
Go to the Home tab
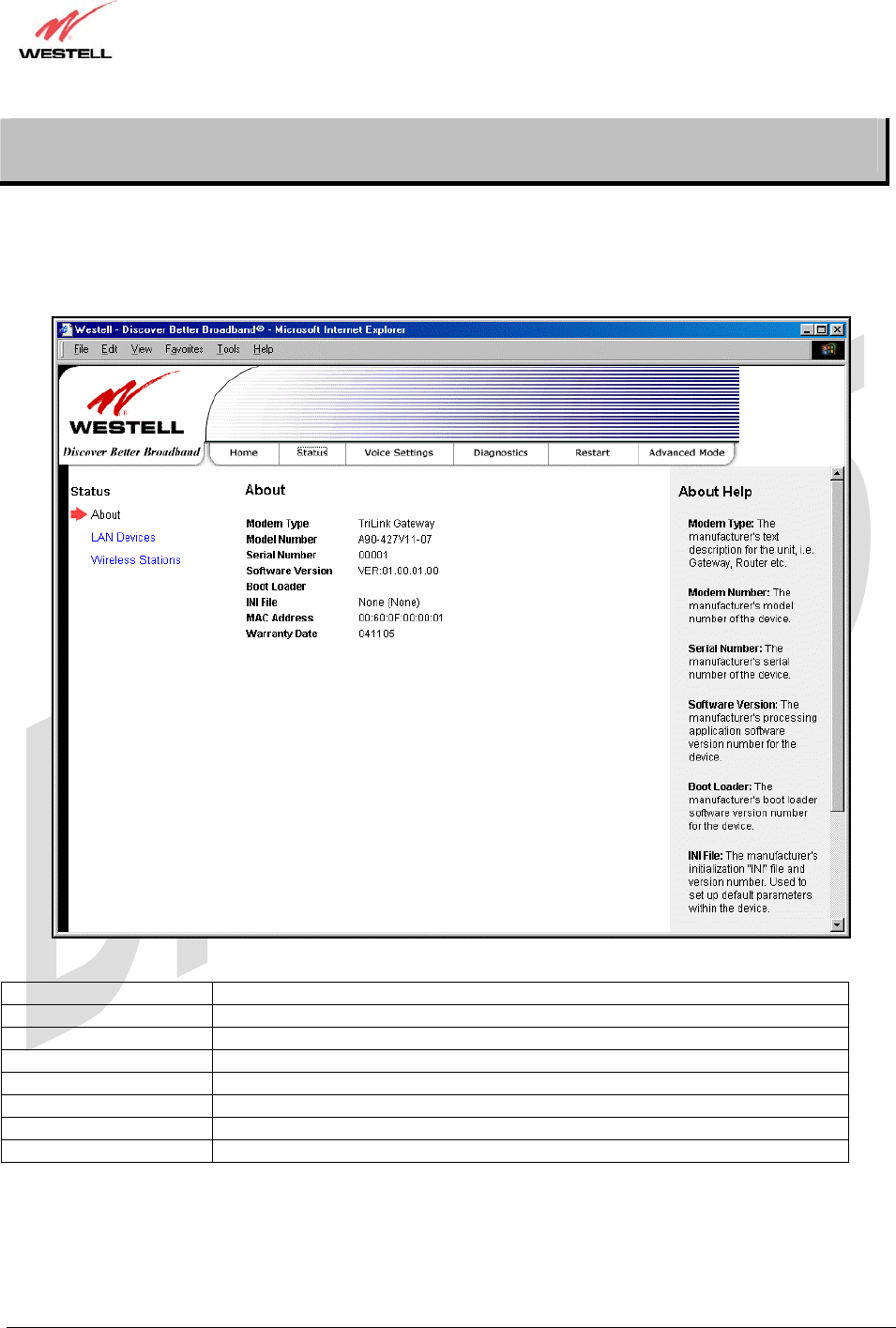click(x=244, y=452)
